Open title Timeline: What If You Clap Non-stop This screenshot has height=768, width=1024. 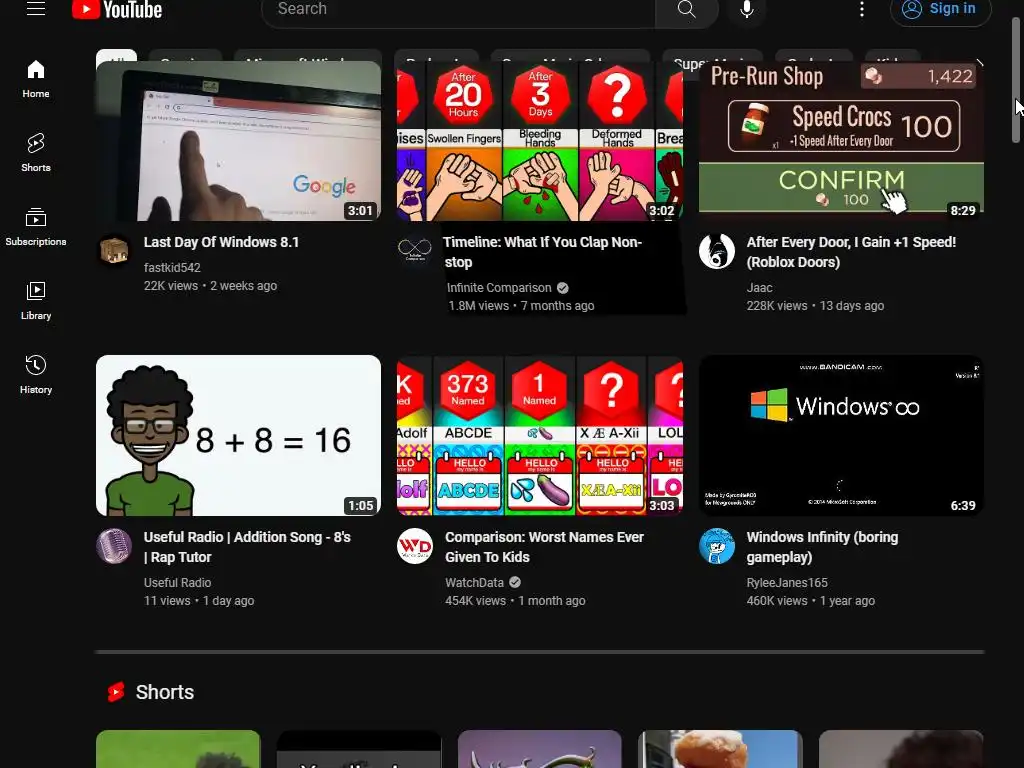[x=542, y=252]
